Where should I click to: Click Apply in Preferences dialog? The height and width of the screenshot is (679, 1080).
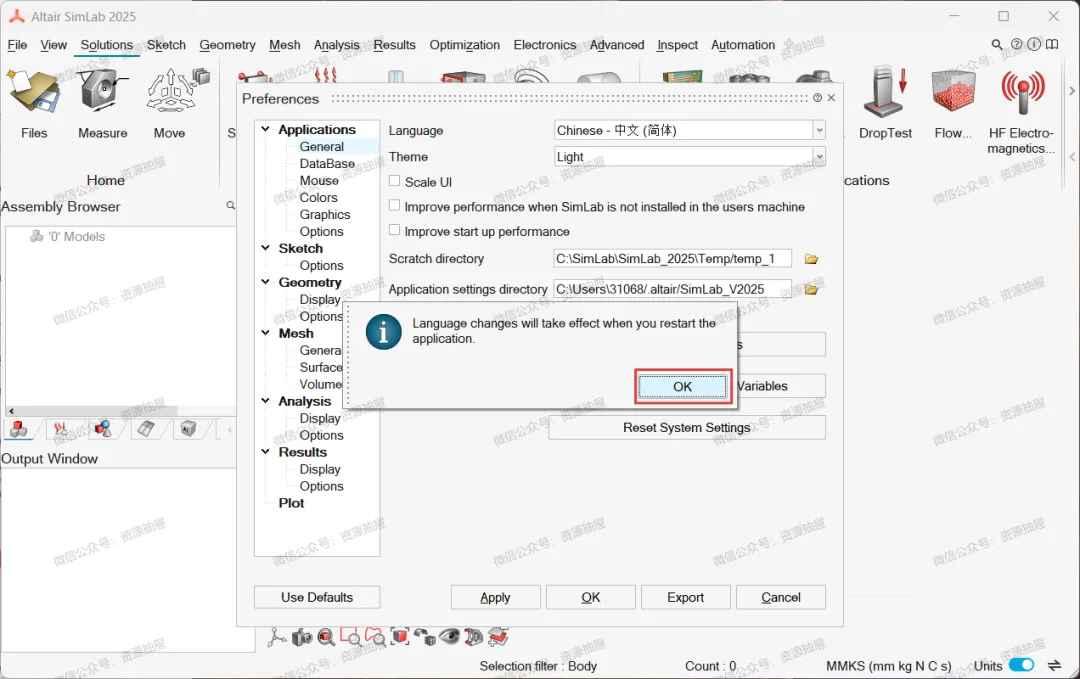(x=495, y=597)
